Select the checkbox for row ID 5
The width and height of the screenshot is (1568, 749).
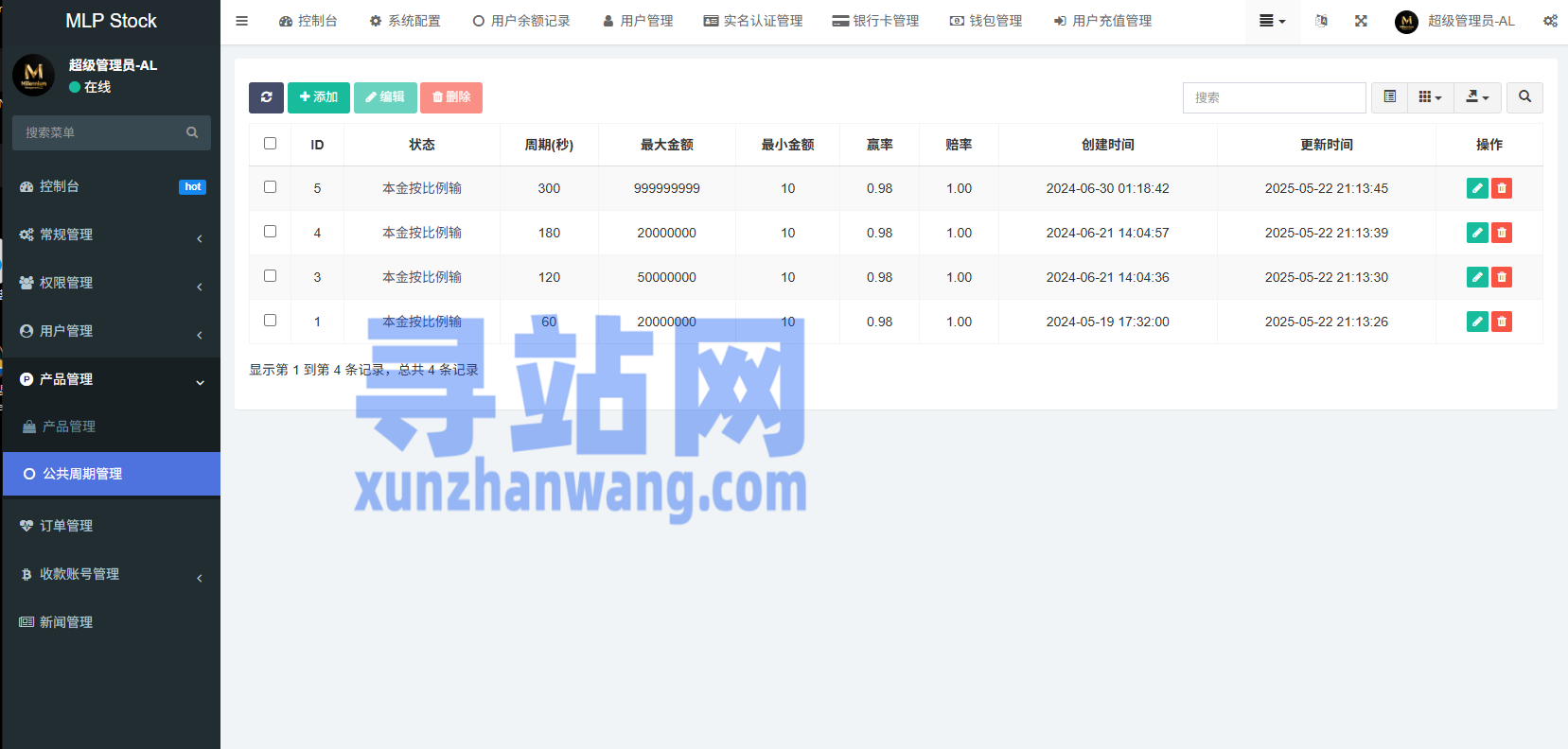tap(271, 187)
